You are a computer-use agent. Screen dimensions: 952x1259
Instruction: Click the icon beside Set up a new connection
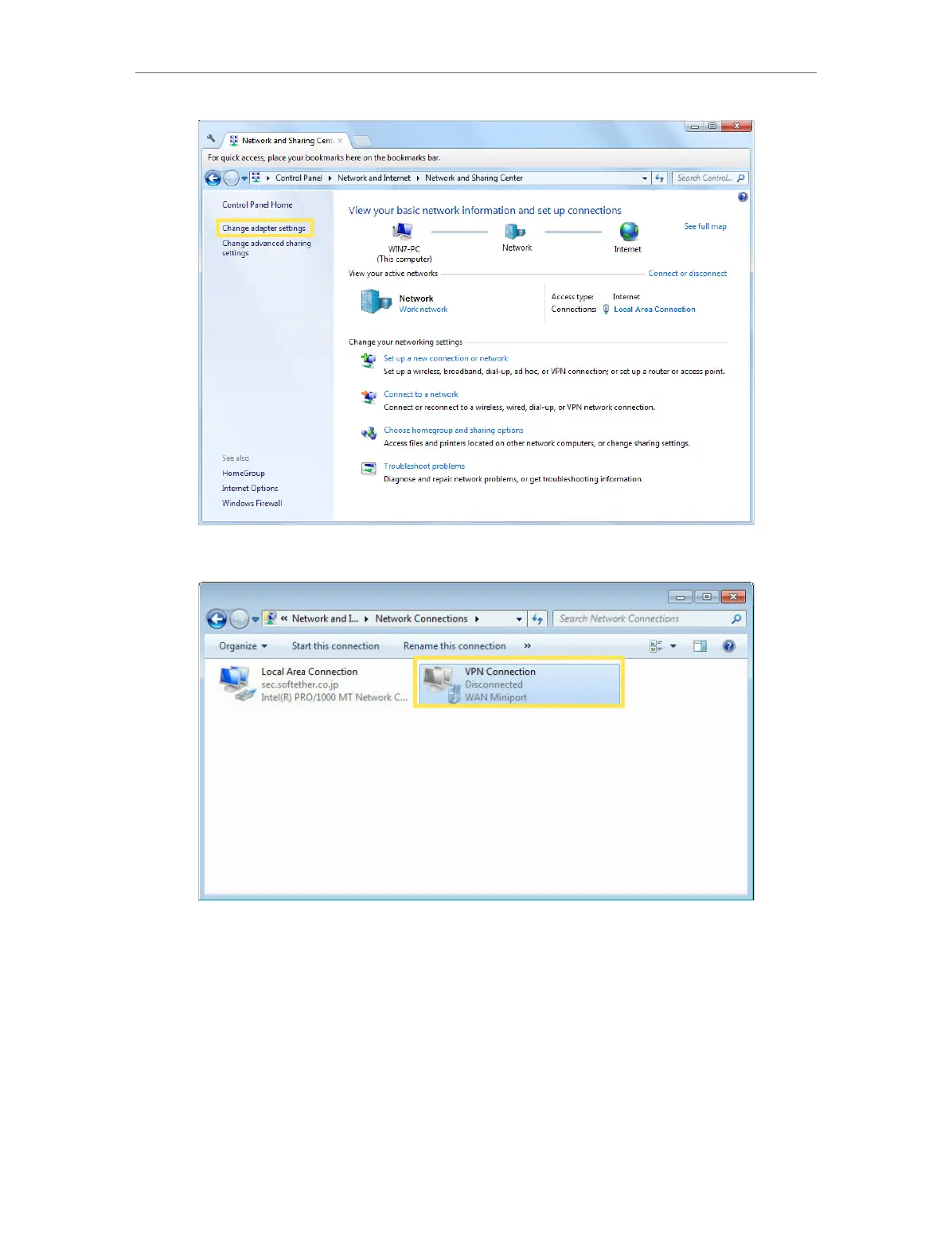point(369,361)
